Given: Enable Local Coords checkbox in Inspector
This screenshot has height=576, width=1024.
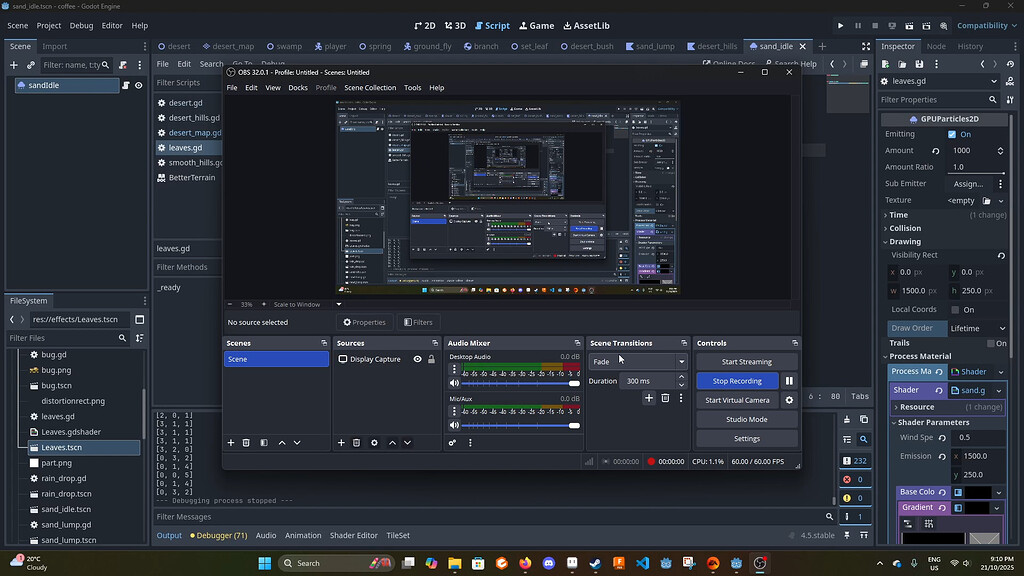Looking at the screenshot, I should tap(955, 310).
